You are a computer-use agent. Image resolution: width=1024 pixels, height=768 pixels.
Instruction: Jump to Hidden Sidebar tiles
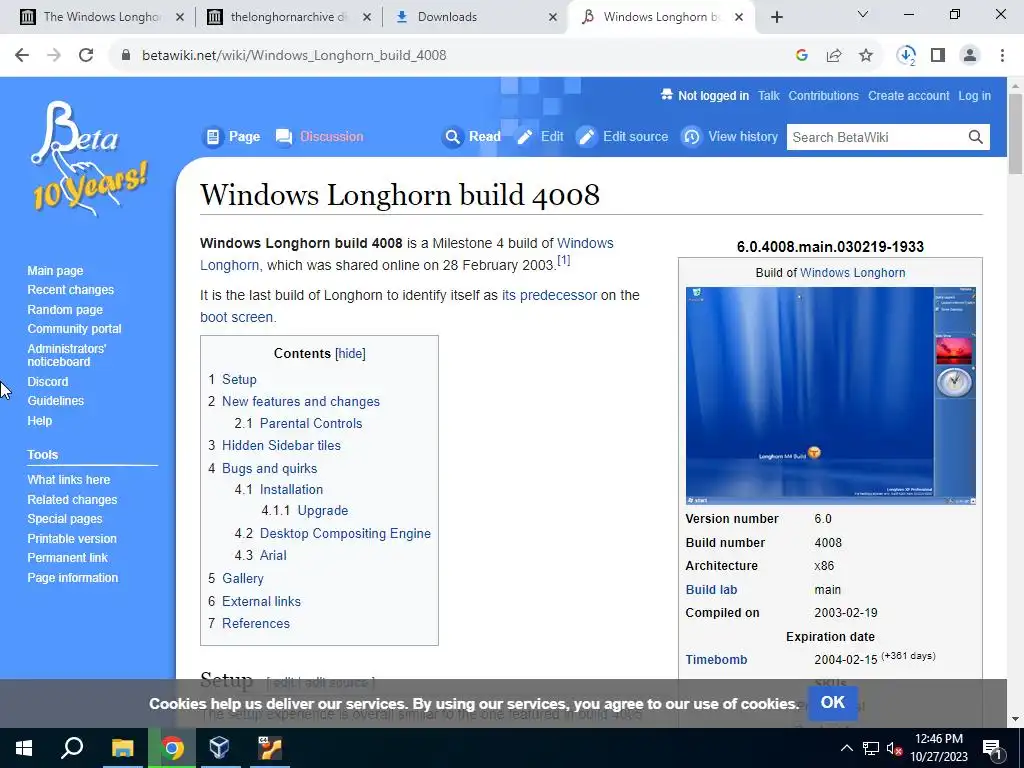(x=281, y=445)
